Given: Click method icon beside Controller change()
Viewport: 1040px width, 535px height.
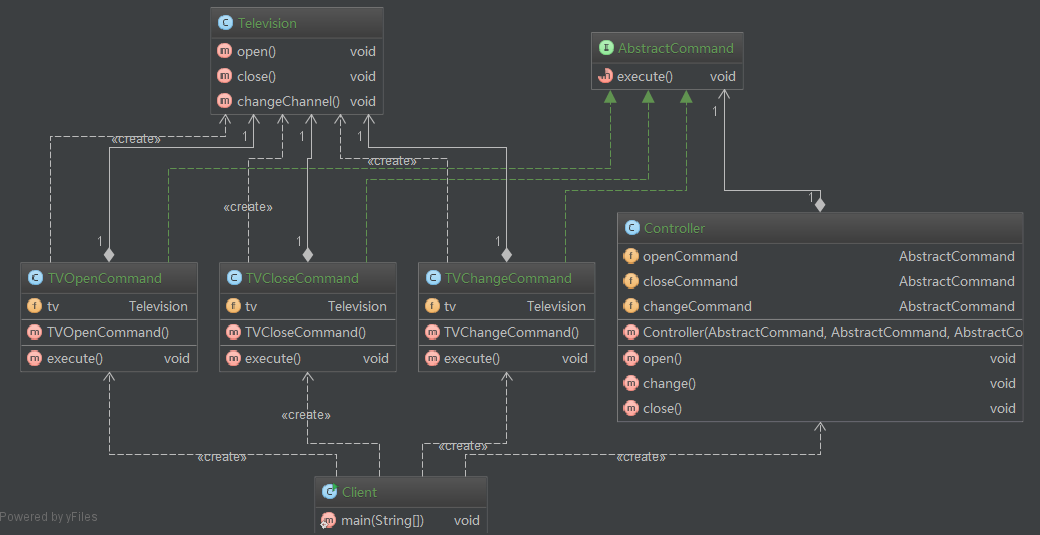Looking at the screenshot, I should (631, 383).
